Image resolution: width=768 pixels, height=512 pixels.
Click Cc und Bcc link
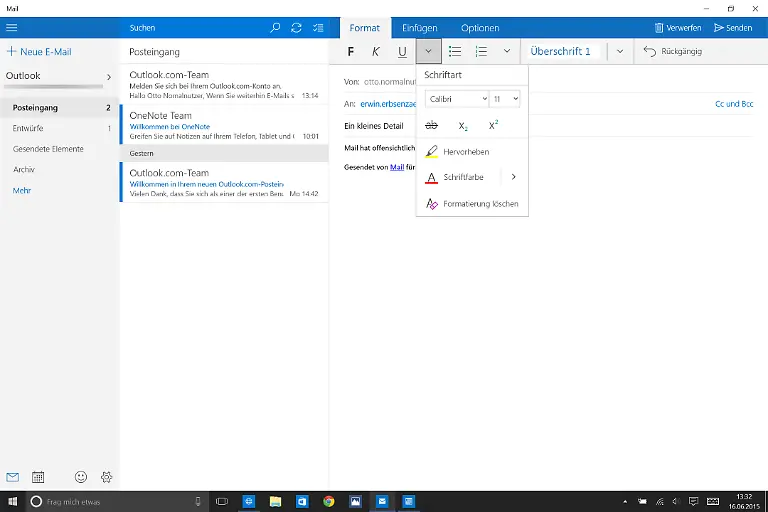(733, 103)
